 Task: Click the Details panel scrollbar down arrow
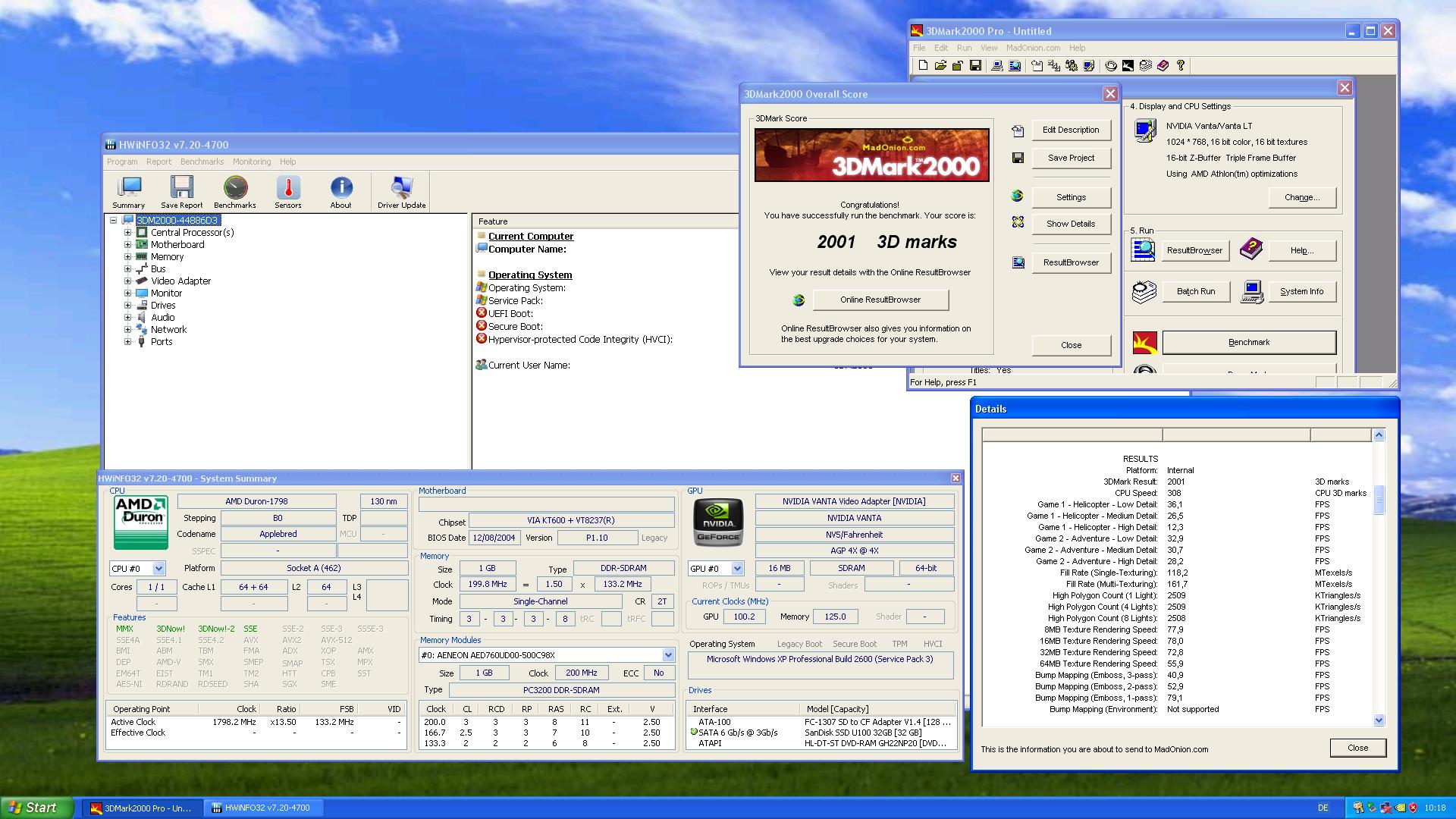point(1379,720)
